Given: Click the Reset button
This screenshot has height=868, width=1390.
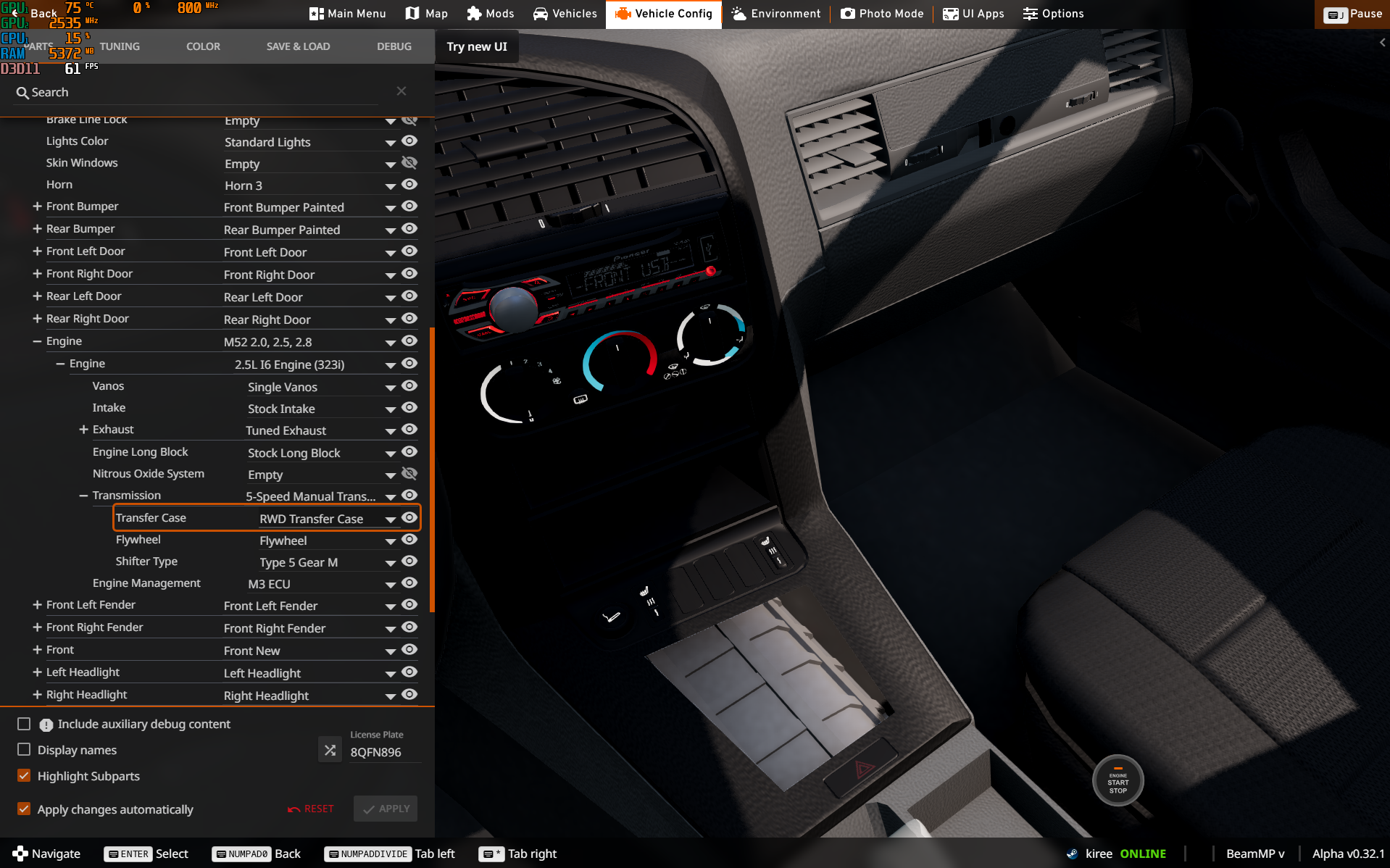Looking at the screenshot, I should (311, 809).
